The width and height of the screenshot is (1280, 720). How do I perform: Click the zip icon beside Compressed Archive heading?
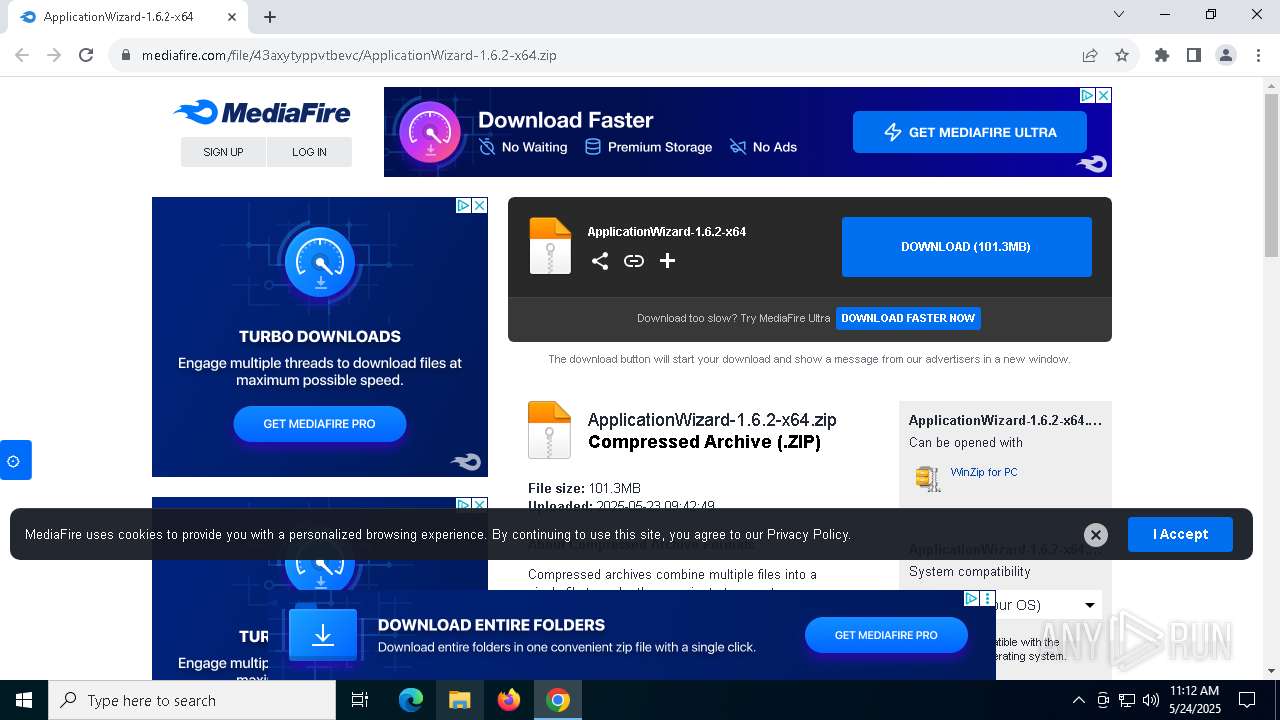pyautogui.click(x=549, y=430)
